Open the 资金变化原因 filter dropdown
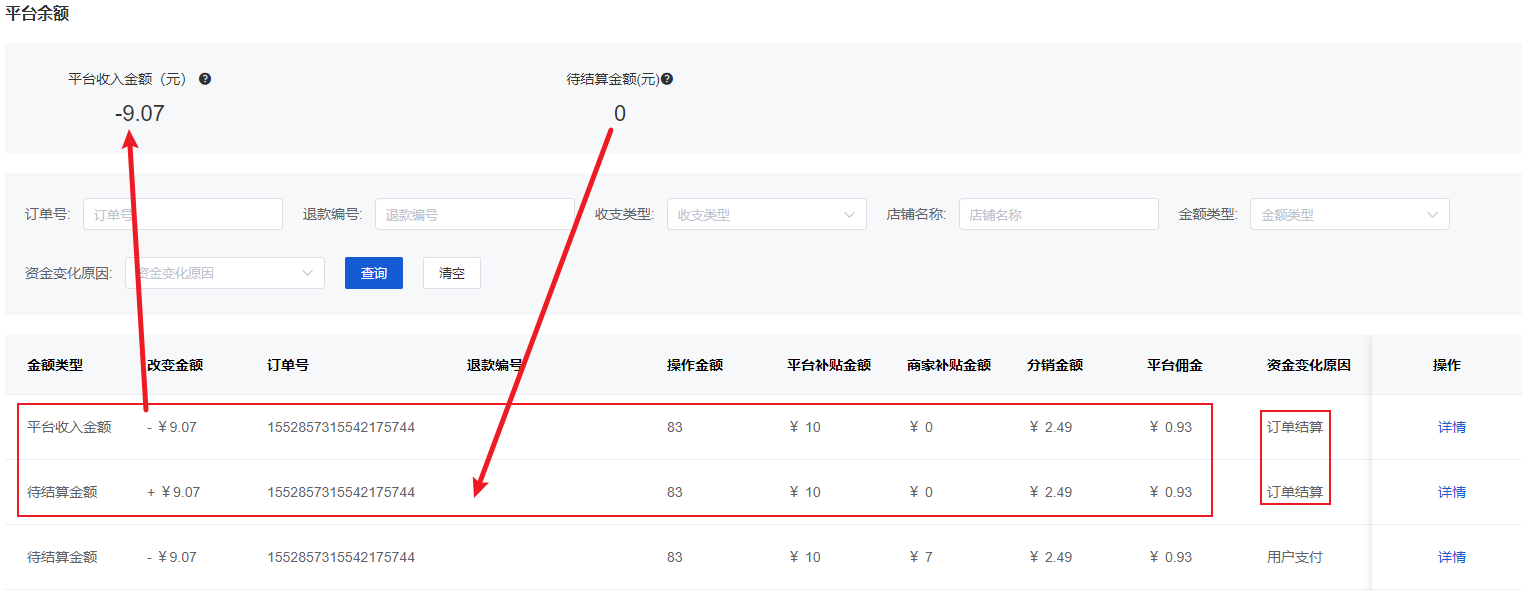The width and height of the screenshot is (1523, 590). [x=225, y=273]
